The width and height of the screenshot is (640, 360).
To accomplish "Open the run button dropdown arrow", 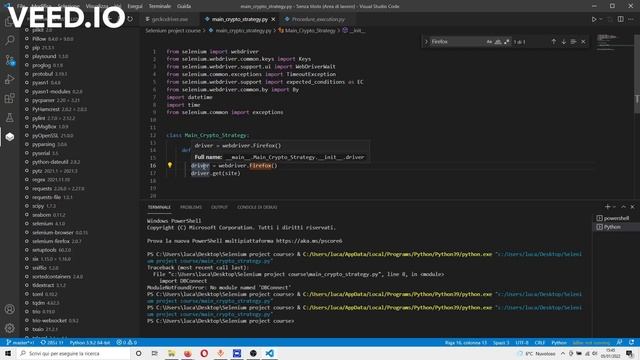I will [x=601, y=19].
